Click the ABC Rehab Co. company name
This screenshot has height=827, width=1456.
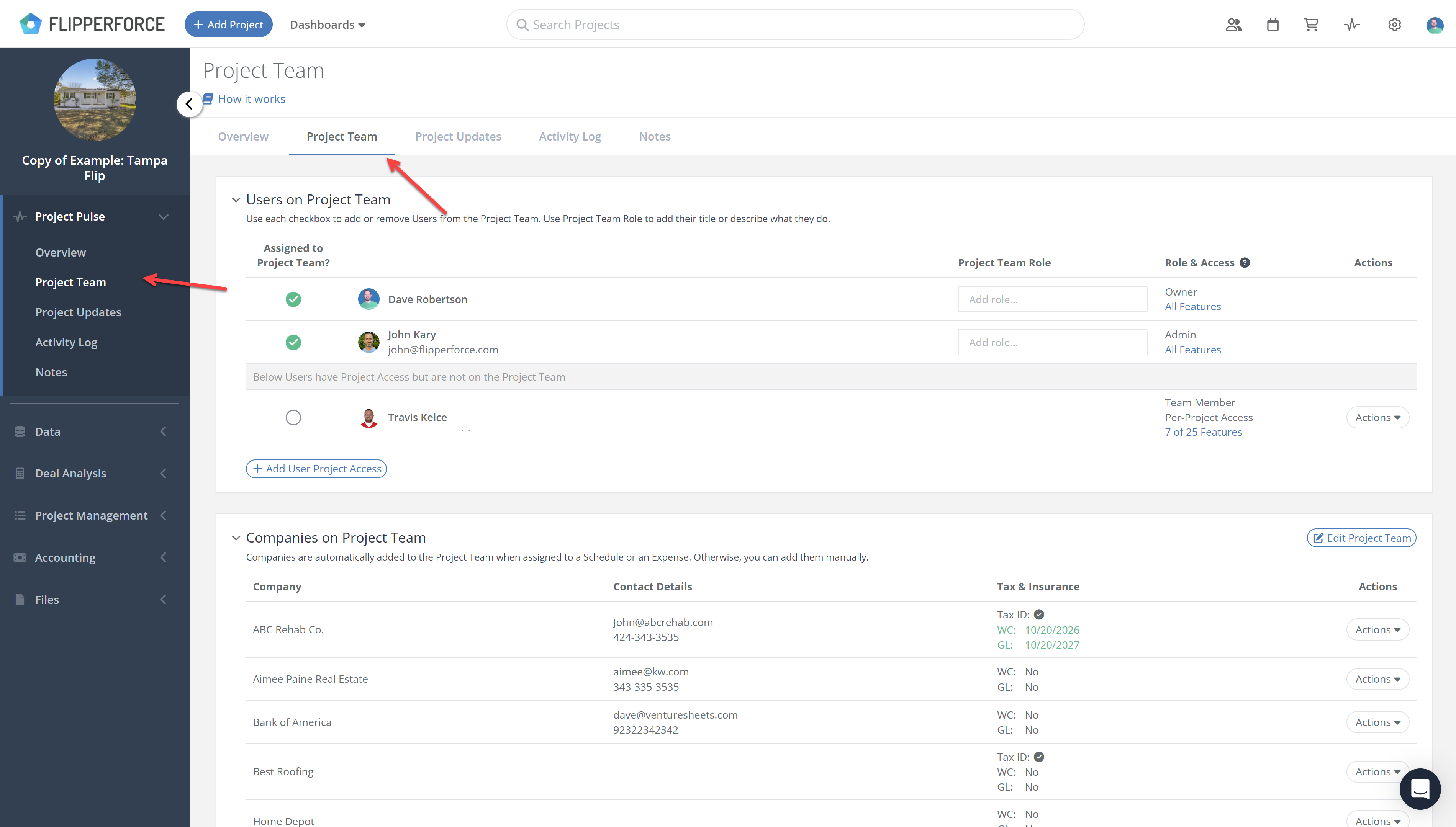coord(288,629)
